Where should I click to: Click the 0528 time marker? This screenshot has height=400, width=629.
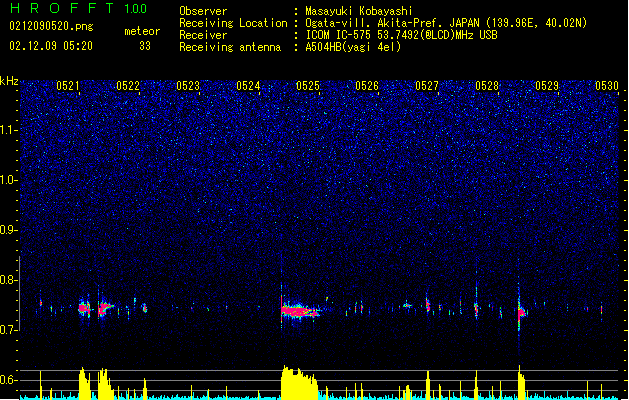pos(487,85)
